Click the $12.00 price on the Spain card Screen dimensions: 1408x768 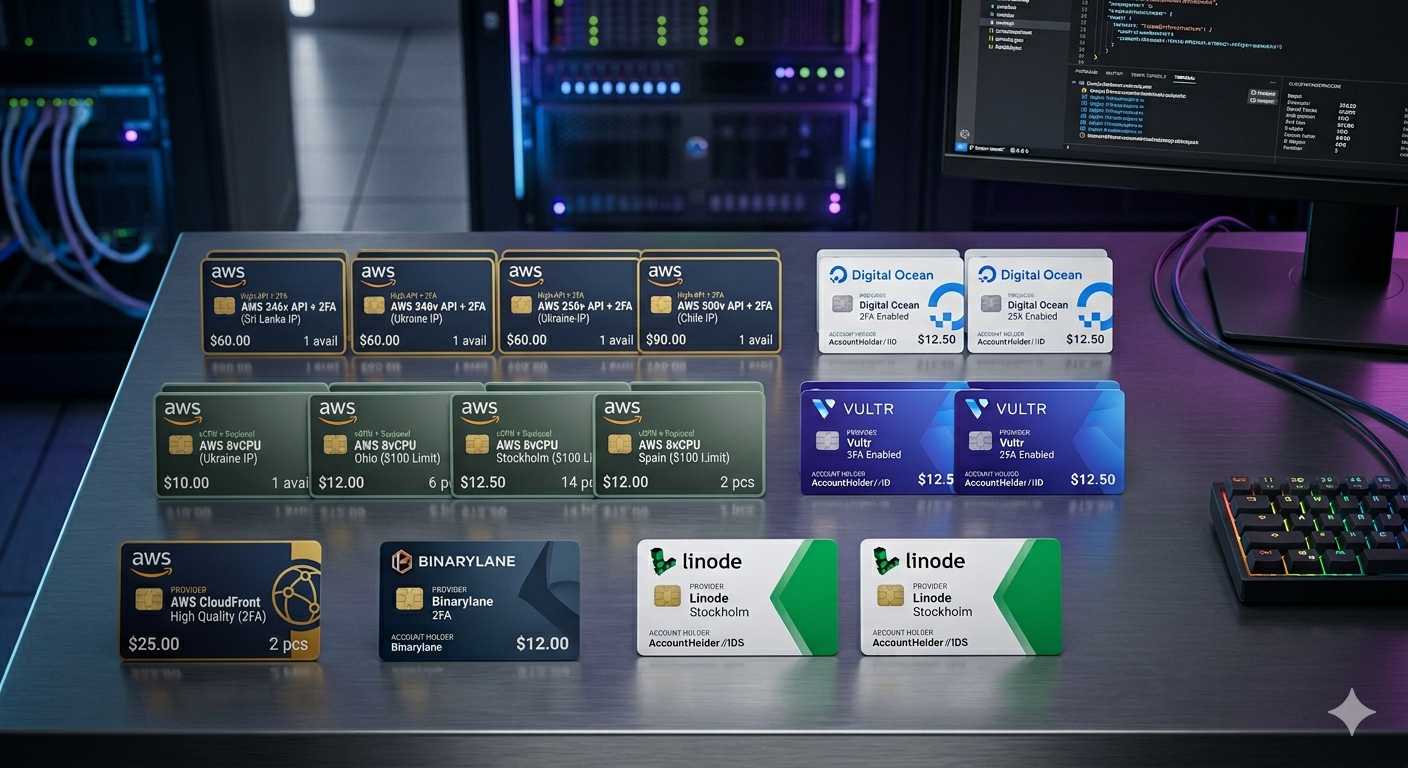(x=625, y=482)
